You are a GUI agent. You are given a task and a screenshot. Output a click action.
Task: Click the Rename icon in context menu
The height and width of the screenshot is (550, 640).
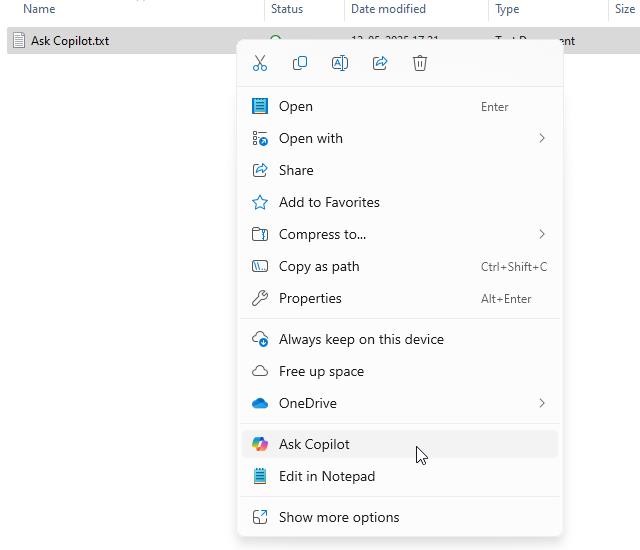[x=340, y=63]
